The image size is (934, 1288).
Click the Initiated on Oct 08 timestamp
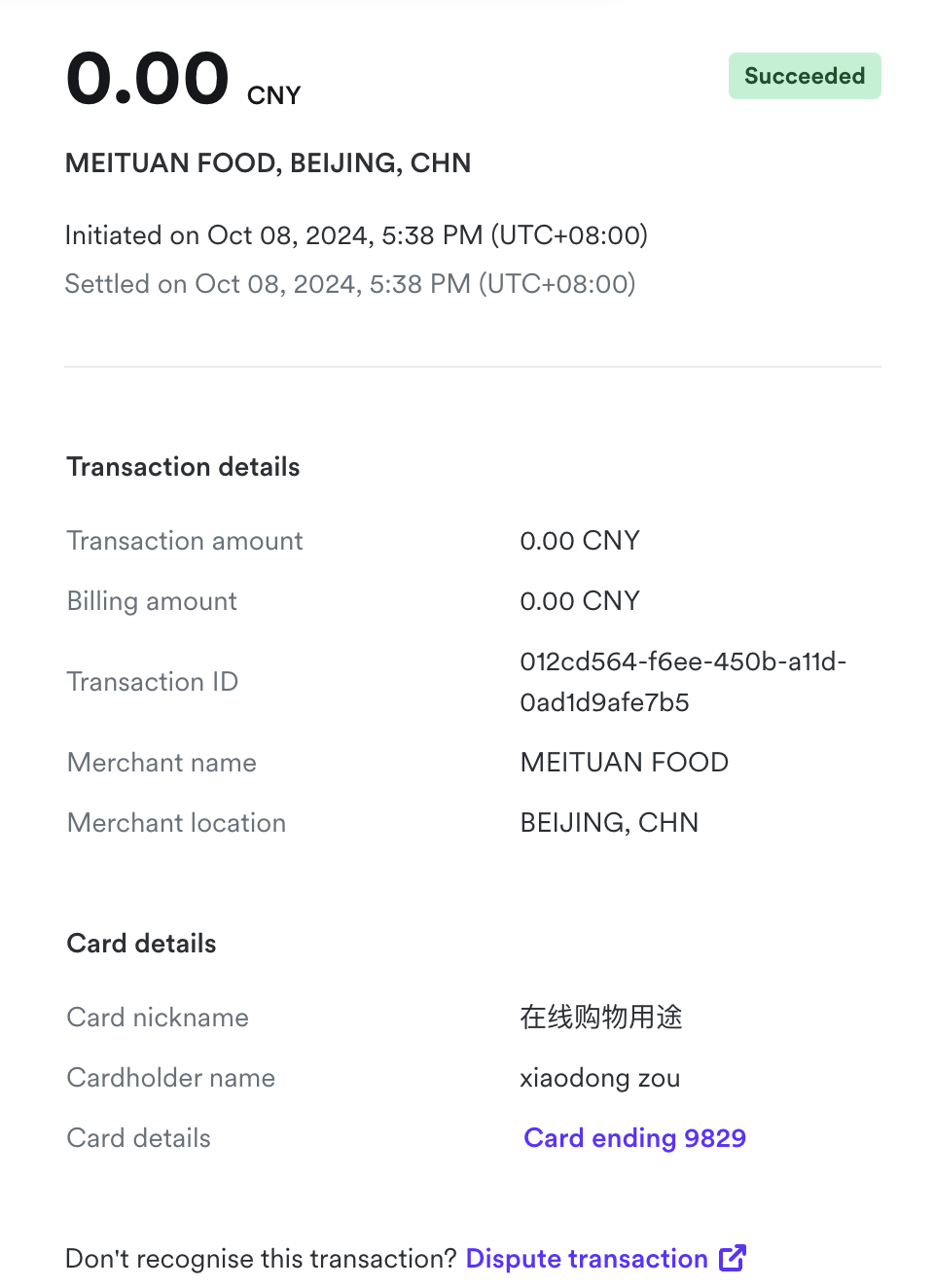356,235
